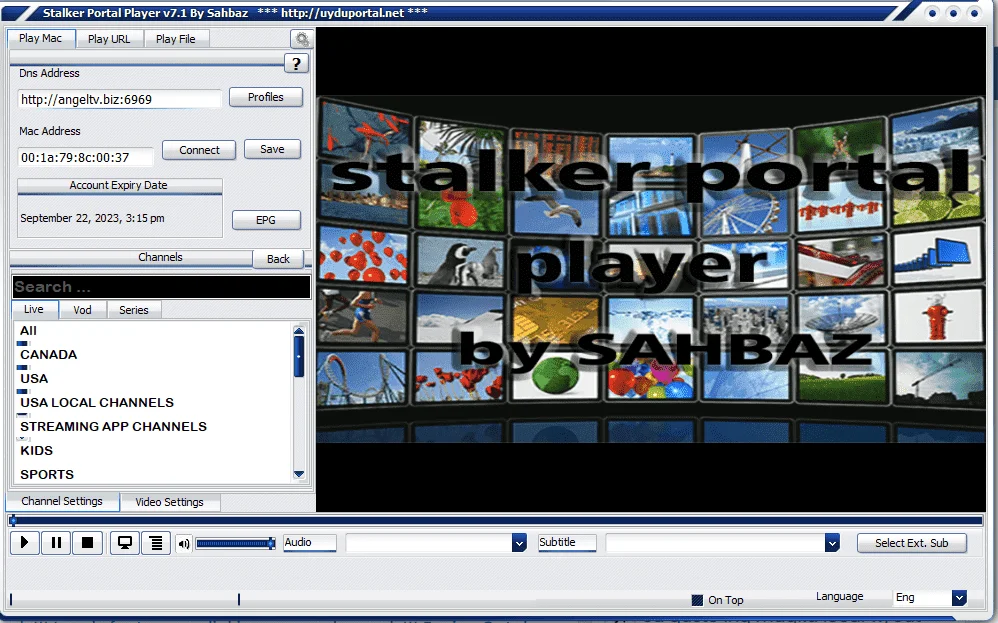The image size is (998, 623).
Task: Select the Vod tab
Action: point(82,310)
